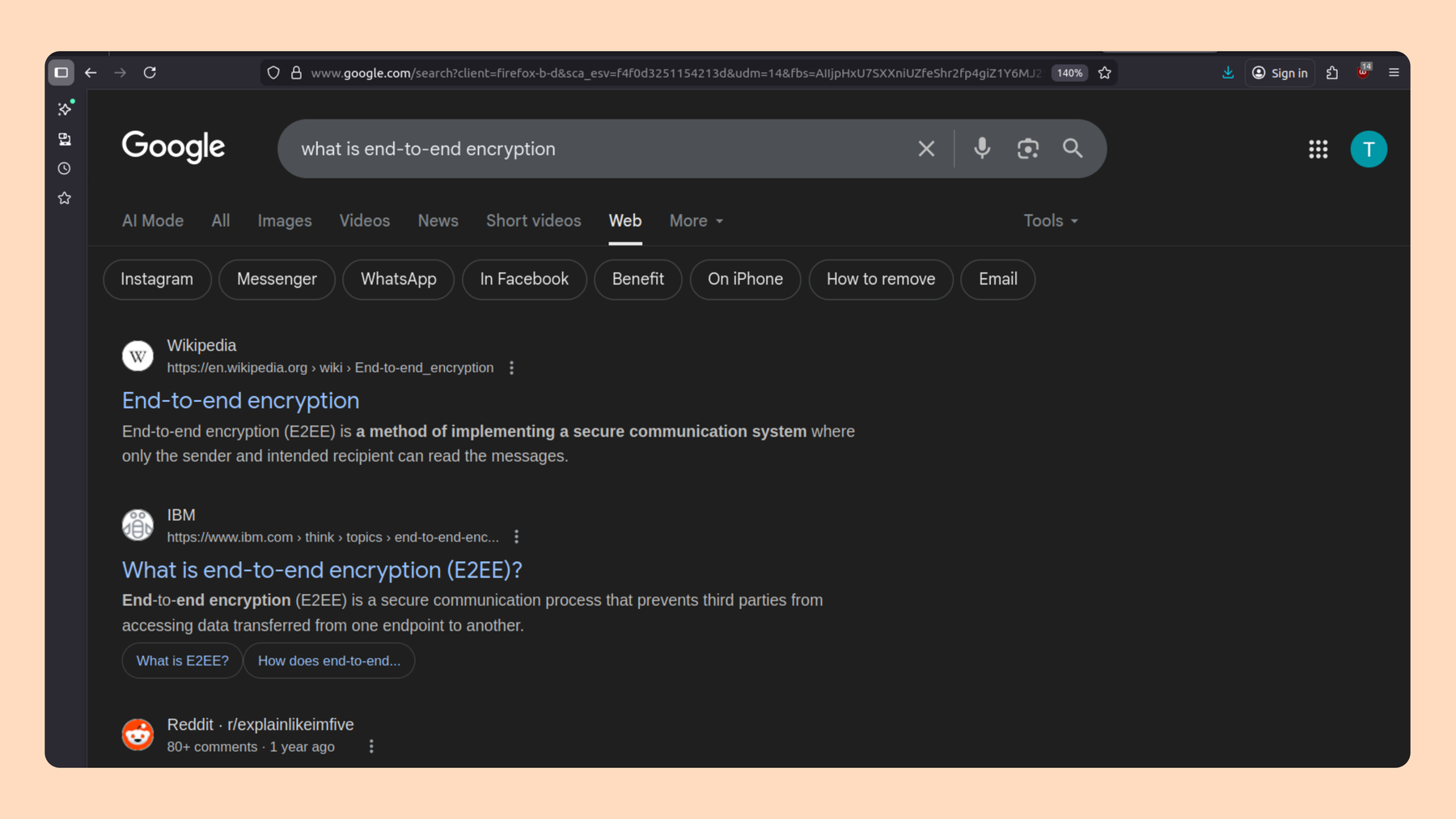This screenshot has width=1456, height=819.
Task: Open the Firefox hamburger menu
Action: [1394, 73]
